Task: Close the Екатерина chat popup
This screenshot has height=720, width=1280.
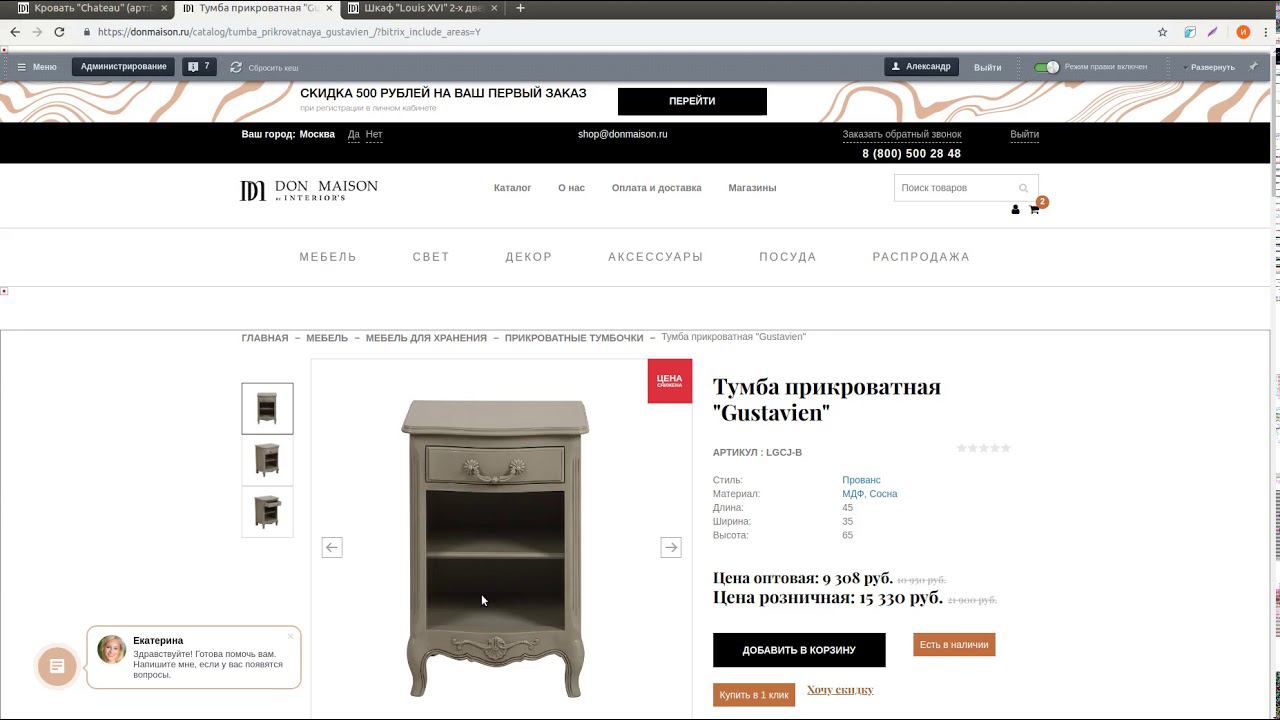Action: pos(291,636)
